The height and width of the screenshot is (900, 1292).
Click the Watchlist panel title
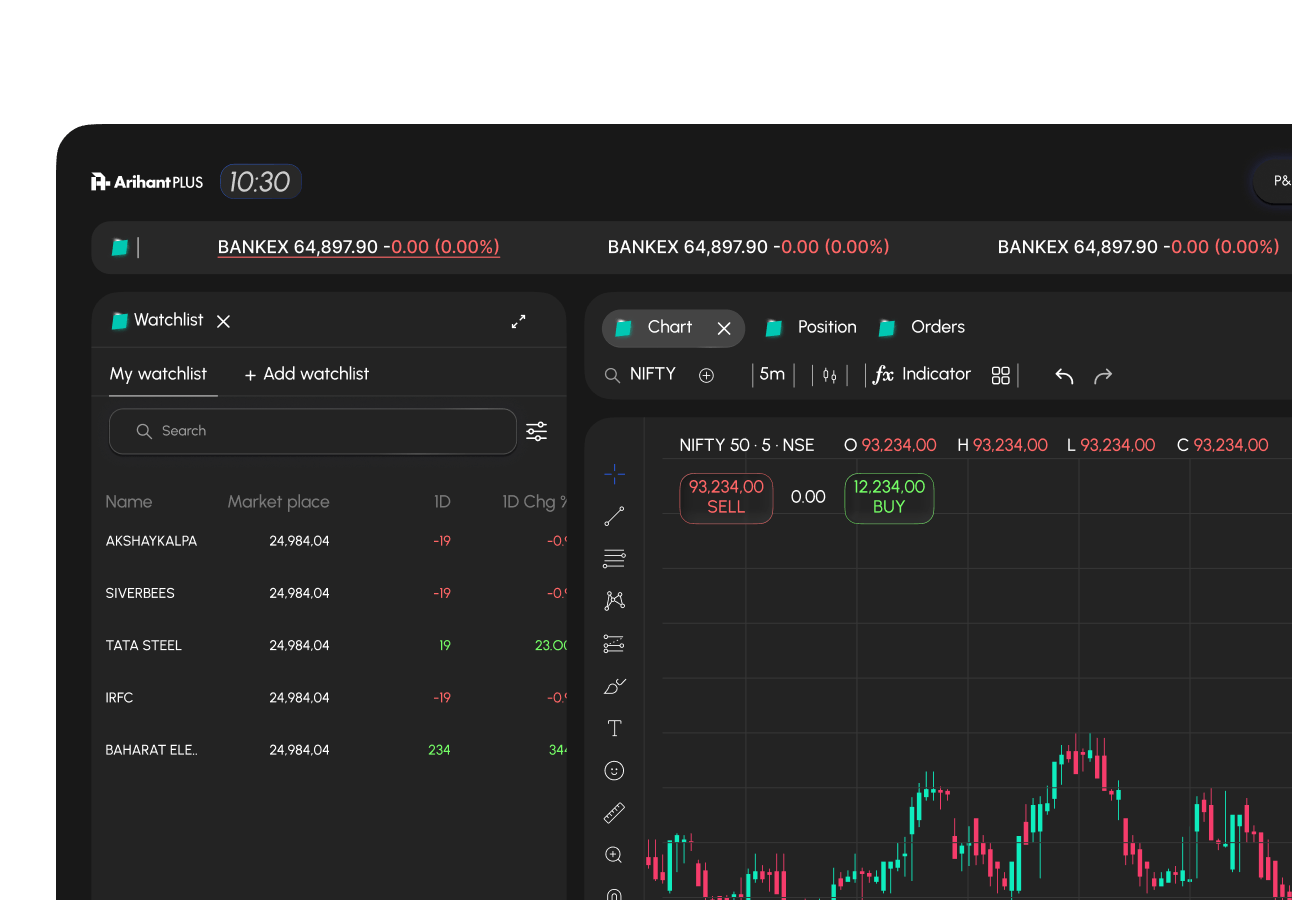point(168,320)
